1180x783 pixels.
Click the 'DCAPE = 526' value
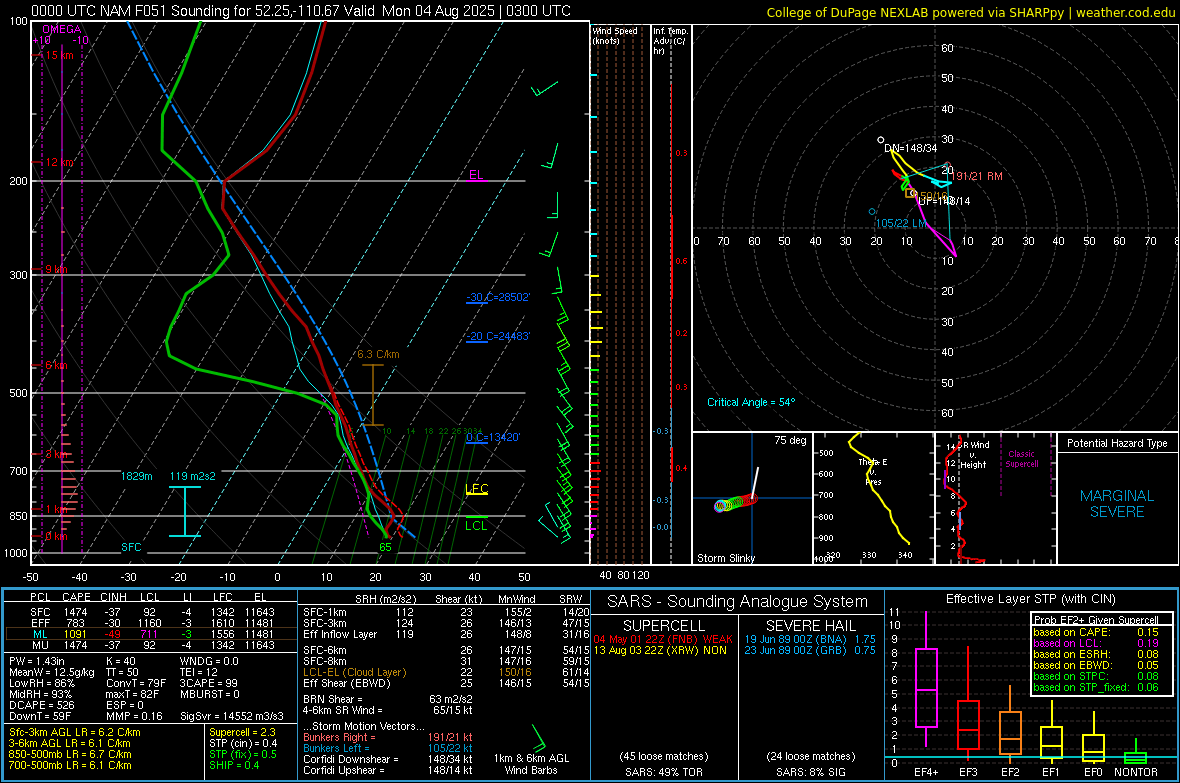41,705
